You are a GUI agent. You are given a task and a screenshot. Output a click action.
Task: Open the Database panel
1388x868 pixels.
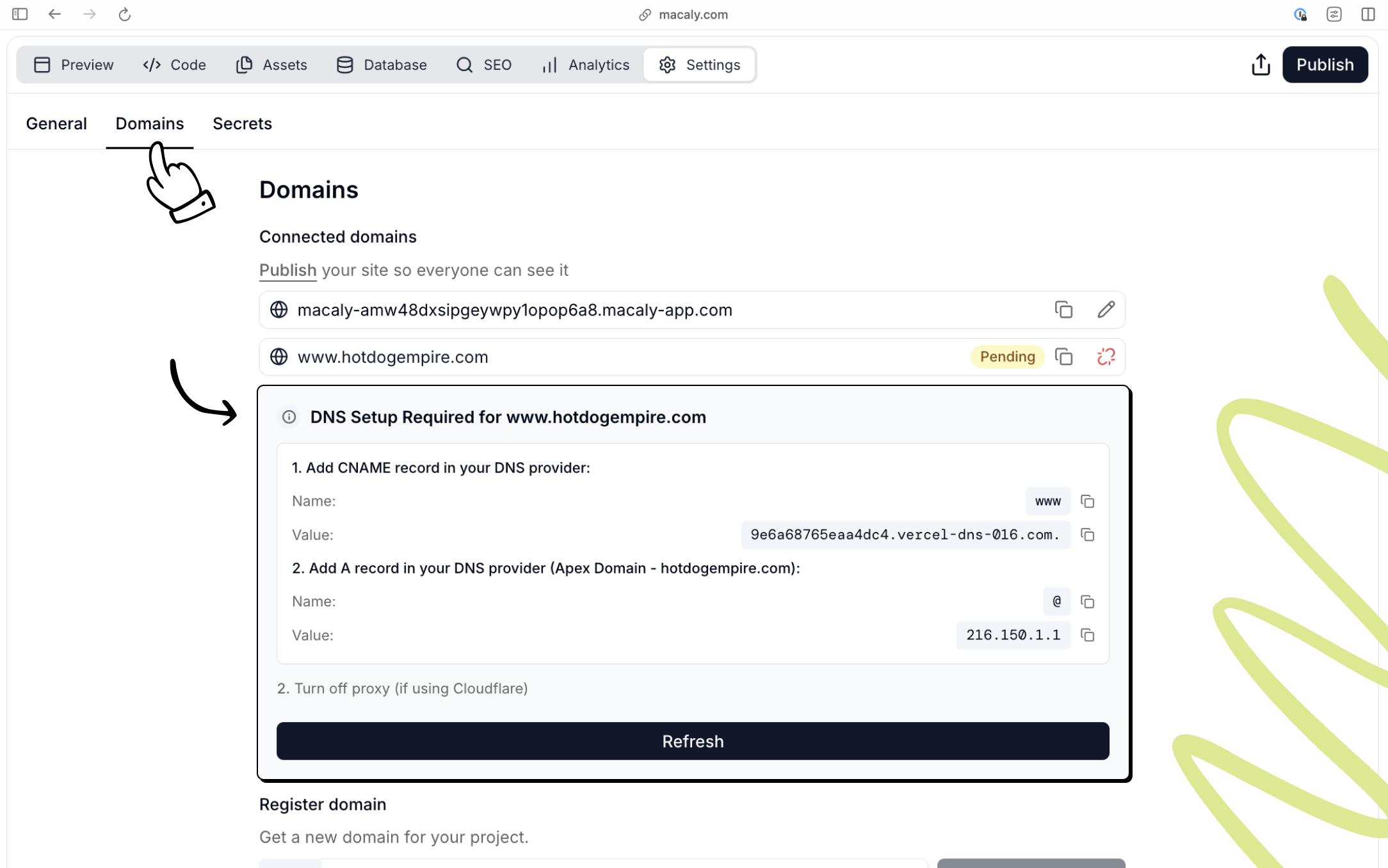[381, 64]
